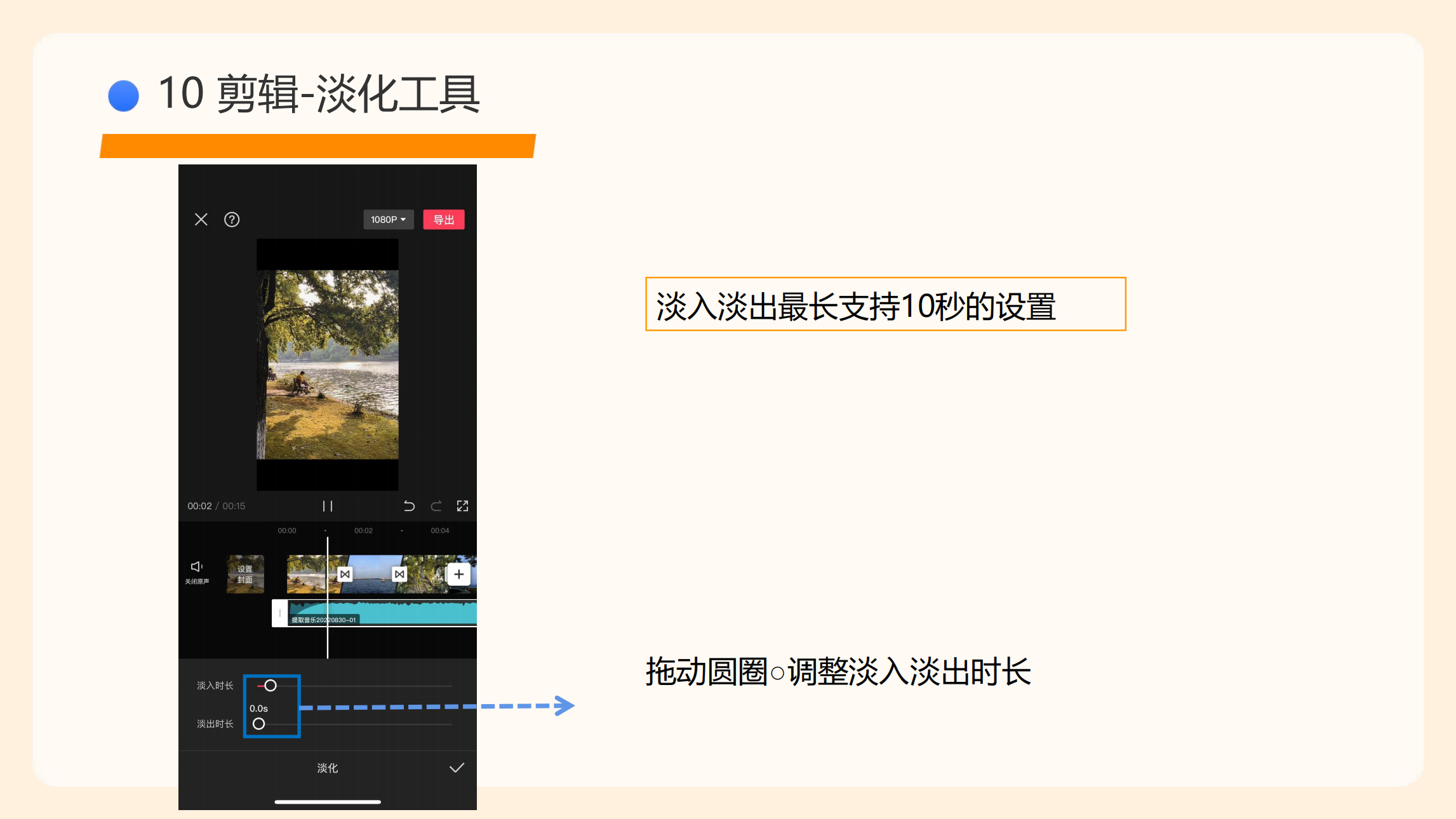The width and height of the screenshot is (1456, 819).
Task: Close the editor with the X icon
Action: click(201, 220)
